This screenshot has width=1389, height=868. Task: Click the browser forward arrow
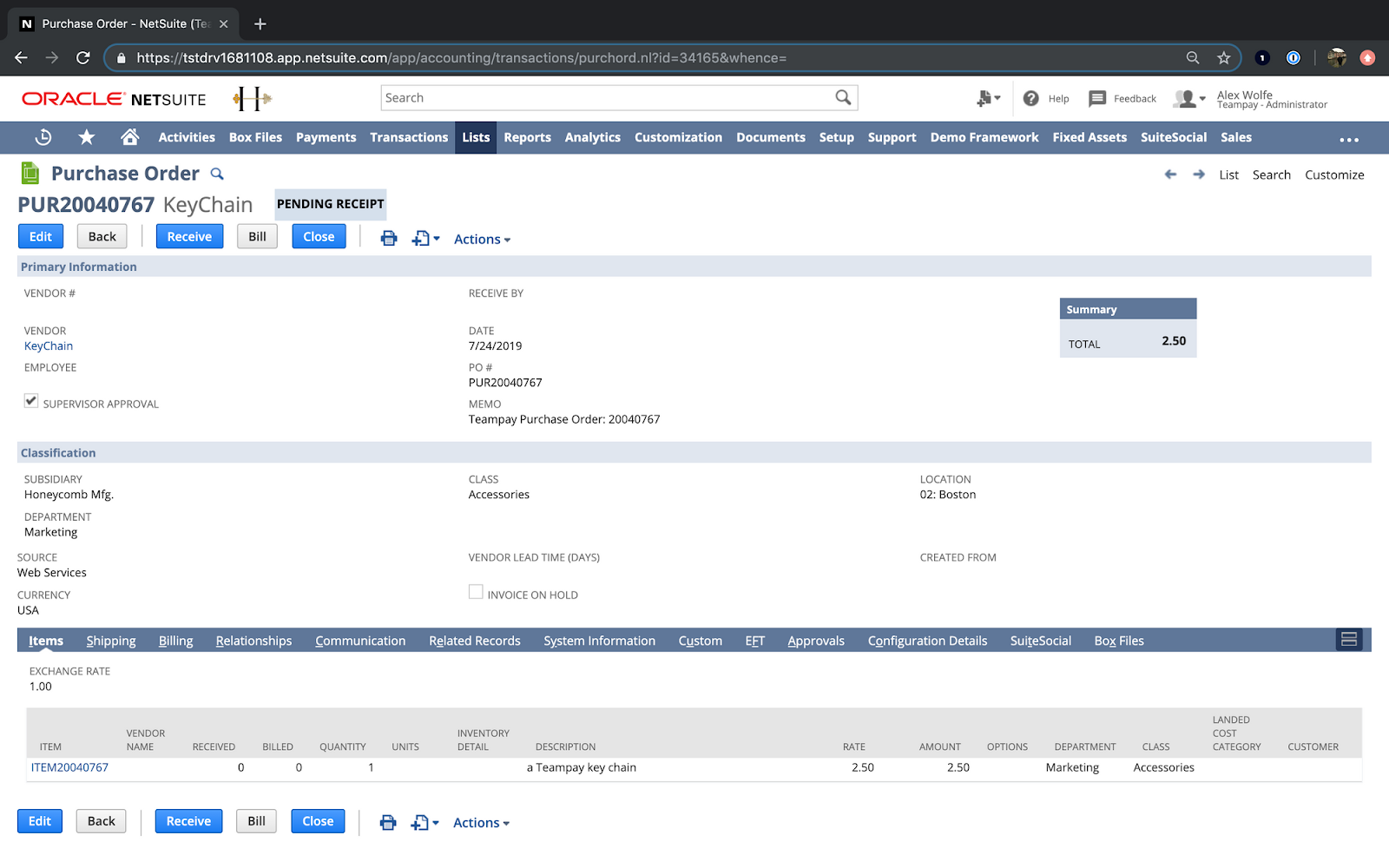click(x=52, y=57)
